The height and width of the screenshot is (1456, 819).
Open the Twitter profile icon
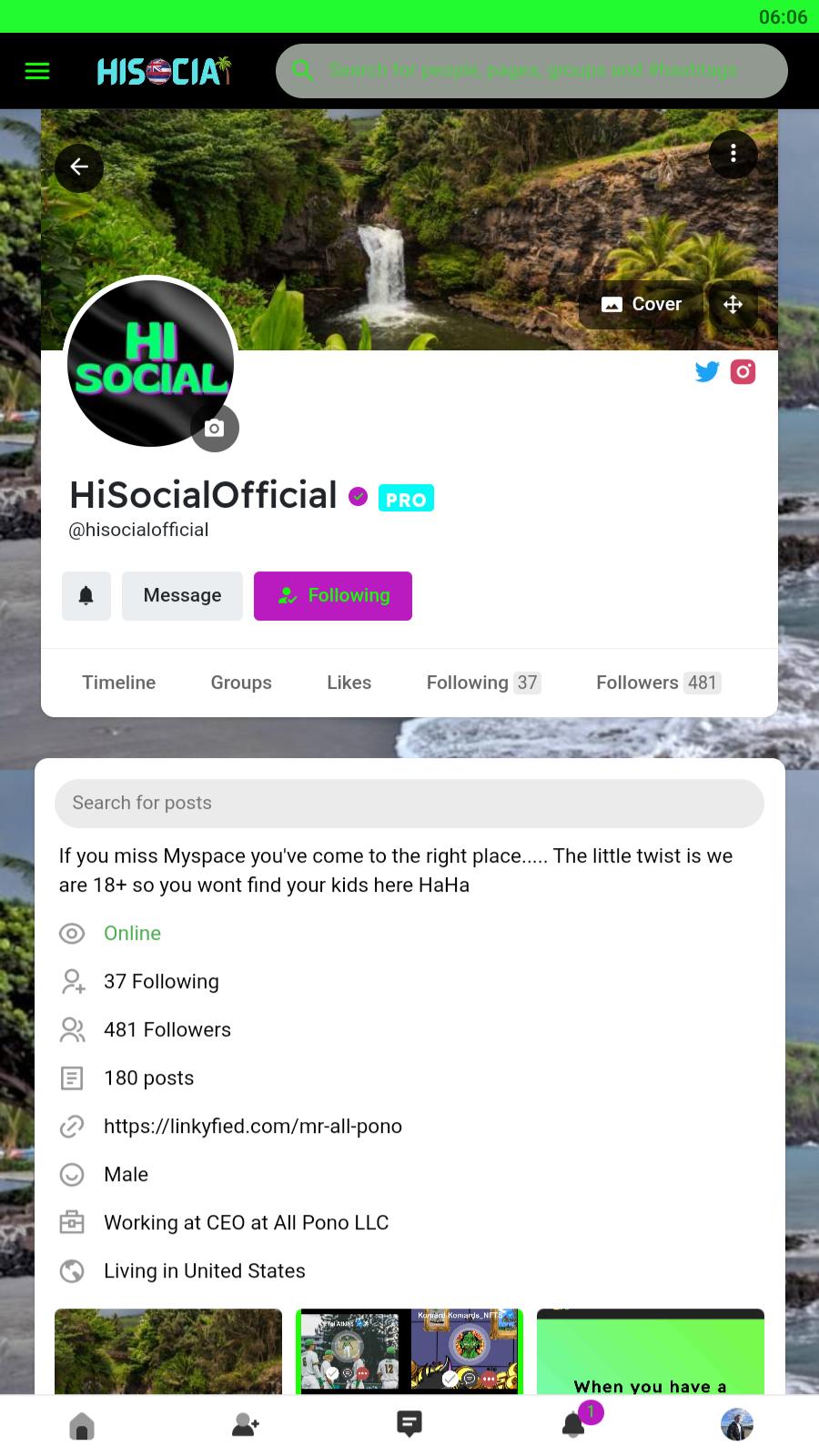[707, 371]
